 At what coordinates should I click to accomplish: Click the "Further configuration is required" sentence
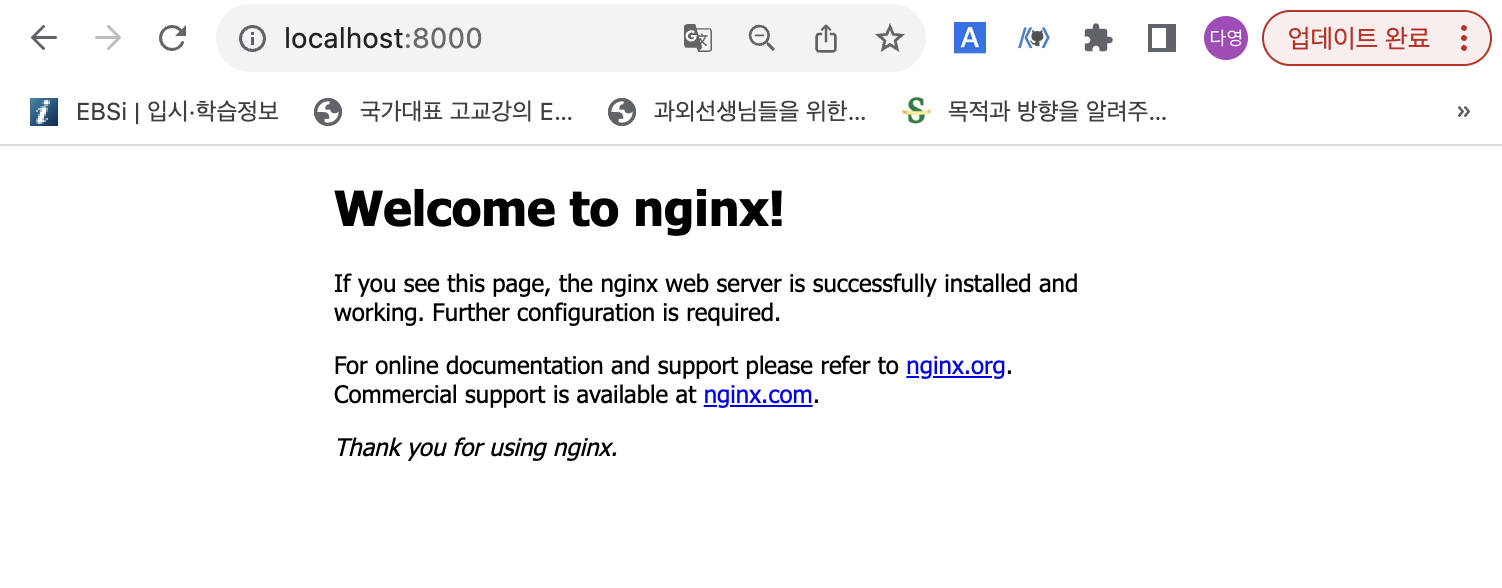607,313
